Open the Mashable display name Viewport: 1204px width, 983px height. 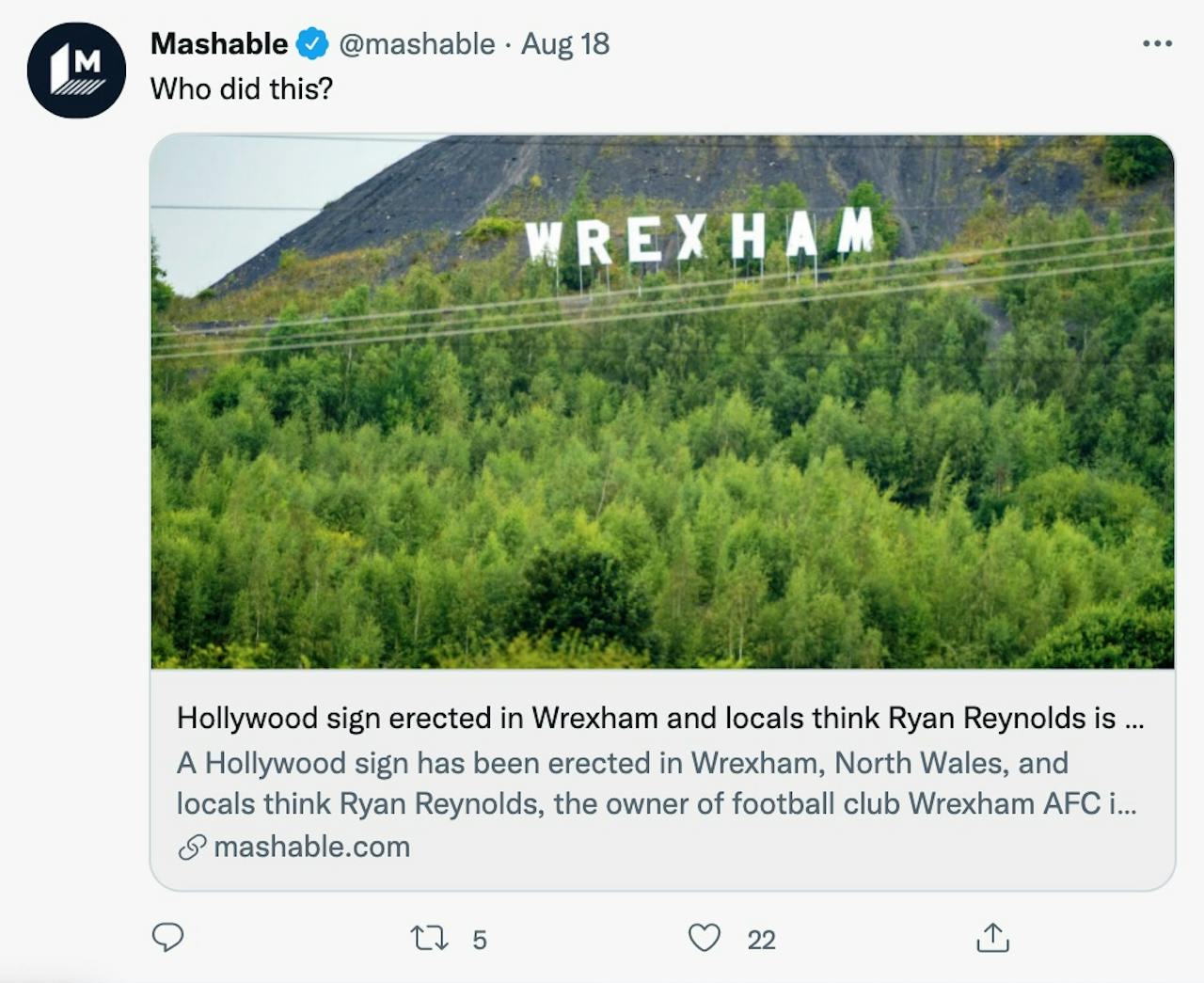point(219,43)
